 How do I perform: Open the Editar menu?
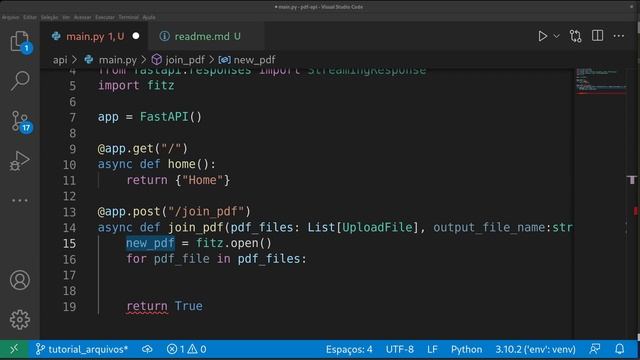30,17
